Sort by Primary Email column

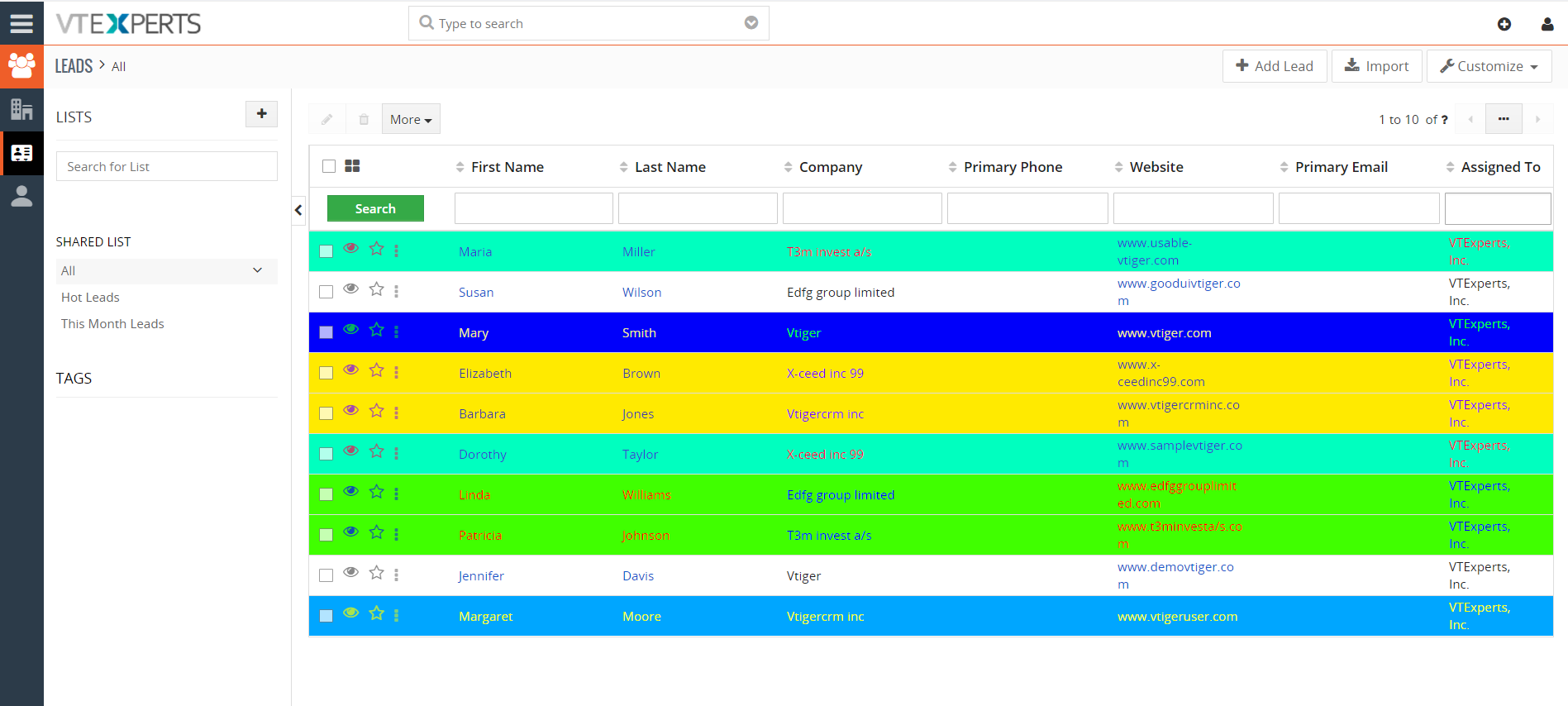coord(1341,167)
